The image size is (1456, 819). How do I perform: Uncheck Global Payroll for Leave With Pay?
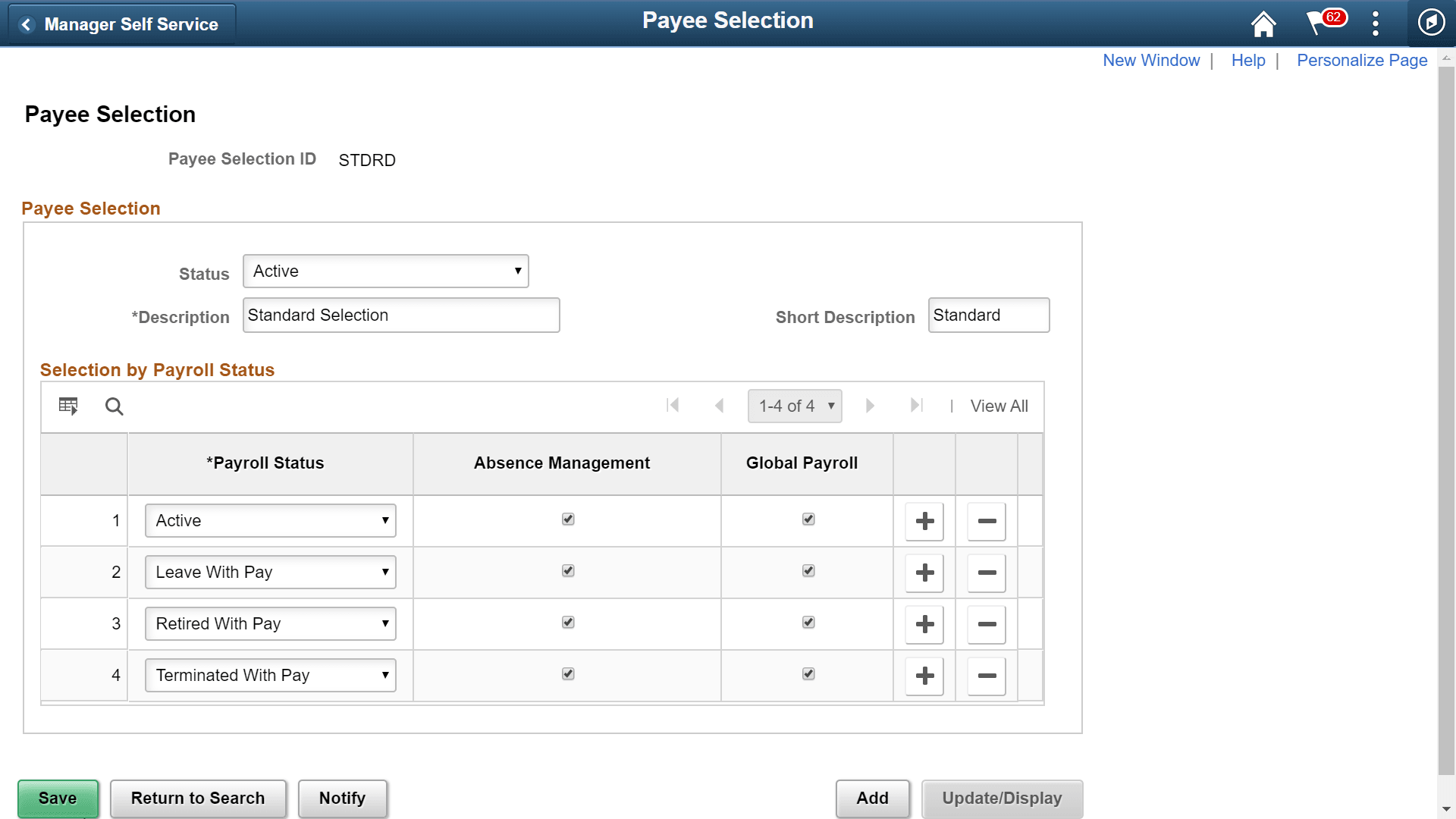click(x=808, y=570)
